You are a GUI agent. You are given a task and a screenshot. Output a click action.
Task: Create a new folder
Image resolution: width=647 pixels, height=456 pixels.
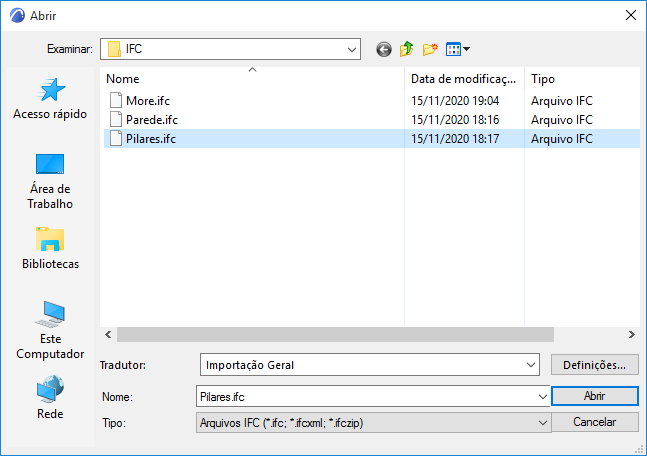pyautogui.click(x=430, y=49)
